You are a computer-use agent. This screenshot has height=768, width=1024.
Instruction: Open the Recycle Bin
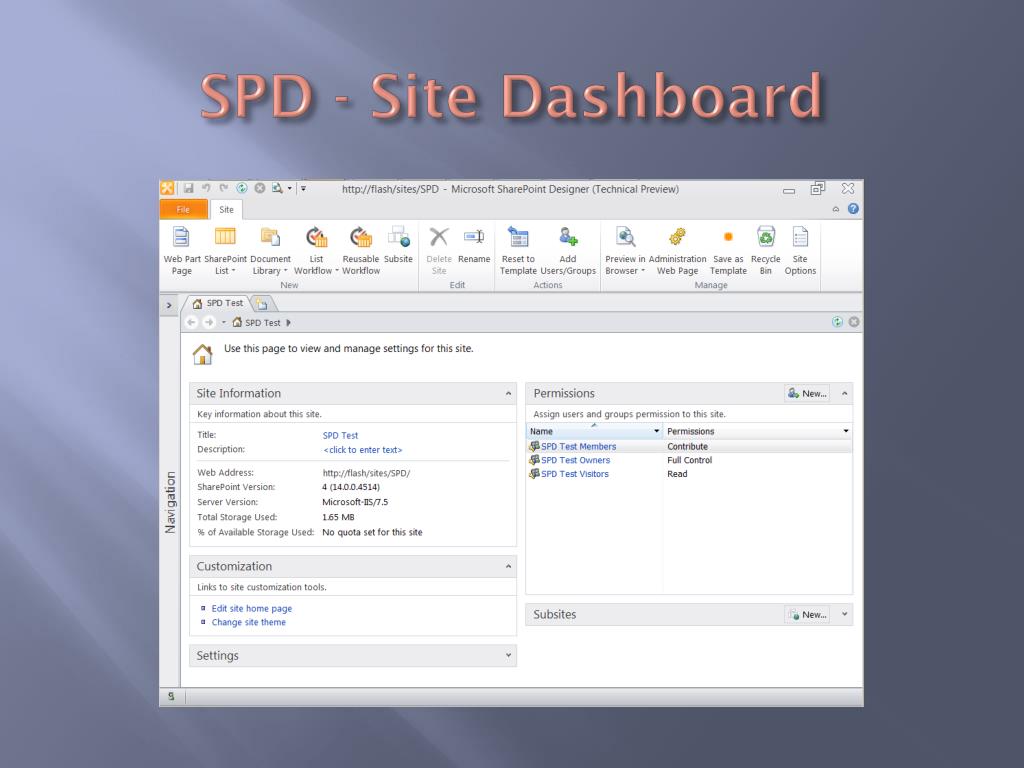pos(765,251)
